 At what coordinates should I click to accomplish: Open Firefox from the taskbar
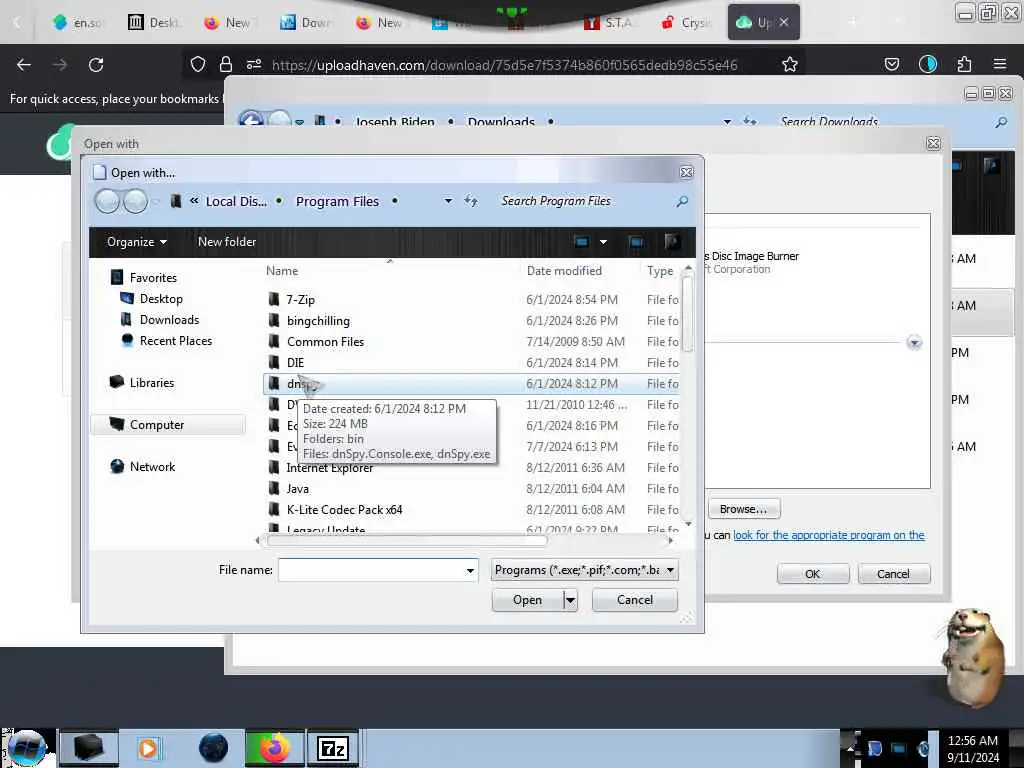tap(274, 748)
